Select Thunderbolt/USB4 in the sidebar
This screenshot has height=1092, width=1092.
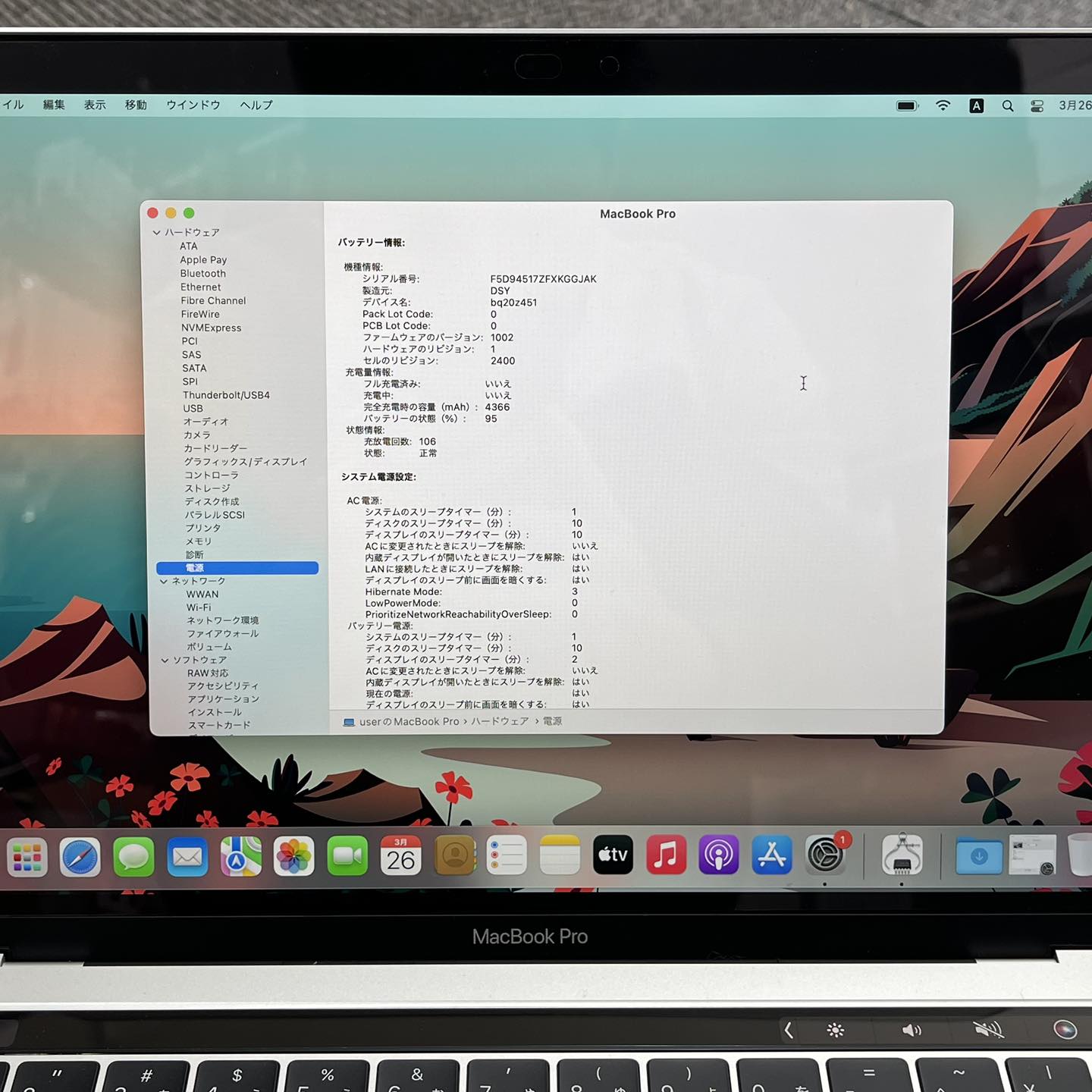click(x=226, y=395)
